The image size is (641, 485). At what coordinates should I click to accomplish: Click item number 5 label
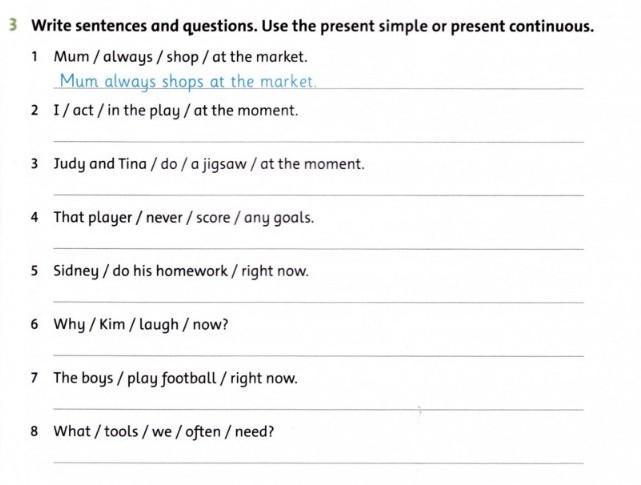pyautogui.click(x=34, y=271)
